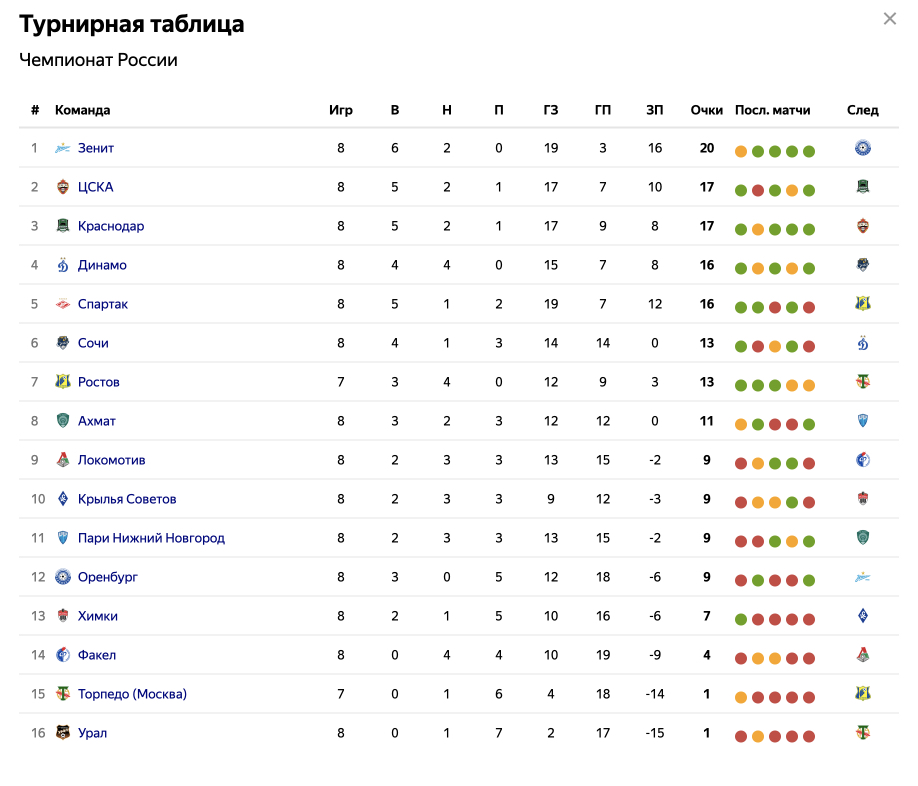Click the Локомотив logo beside the team name
The width and height of the screenshot is (918, 786).
click(x=63, y=460)
